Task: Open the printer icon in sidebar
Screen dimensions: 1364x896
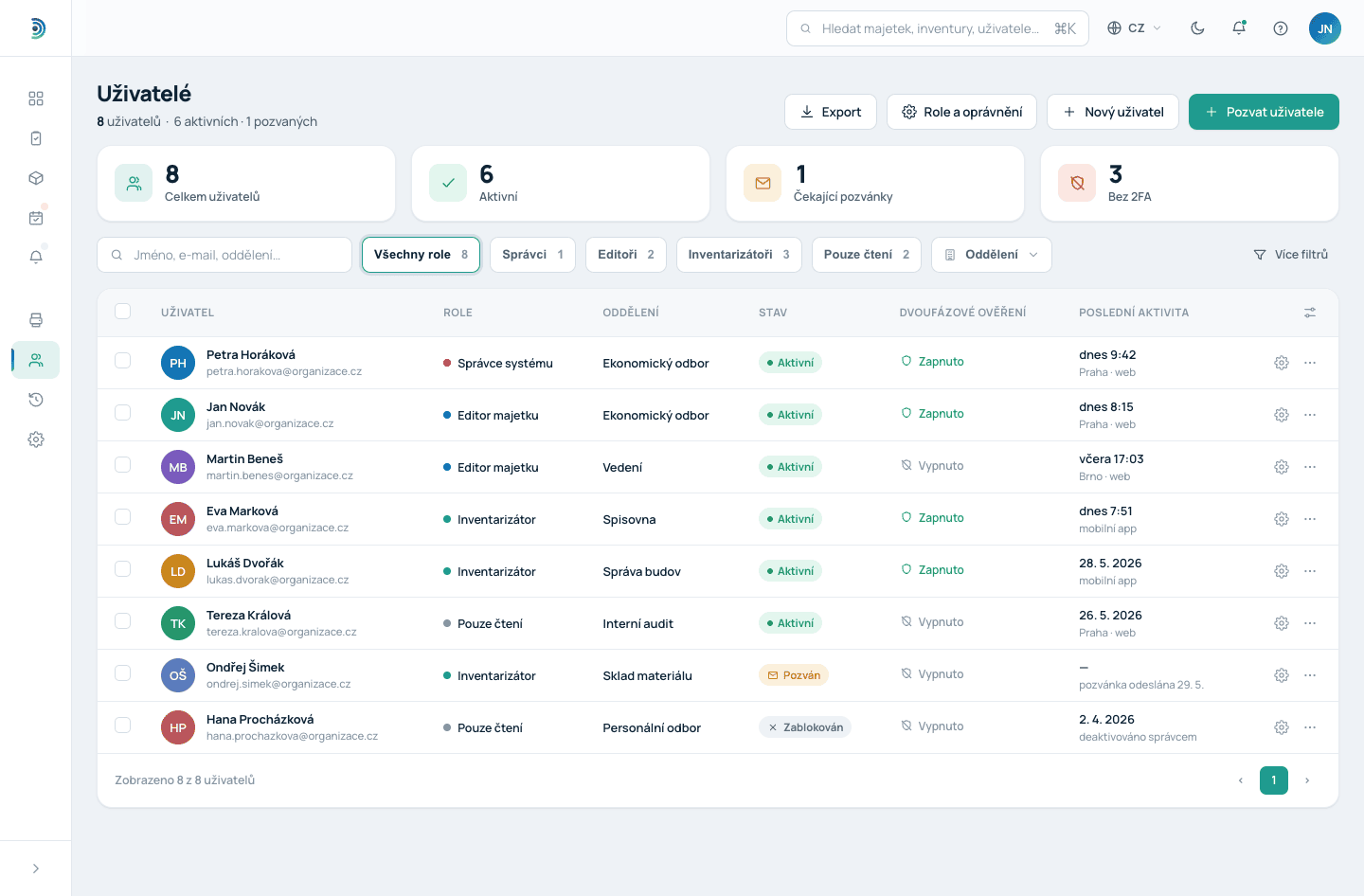Action: coord(36,320)
